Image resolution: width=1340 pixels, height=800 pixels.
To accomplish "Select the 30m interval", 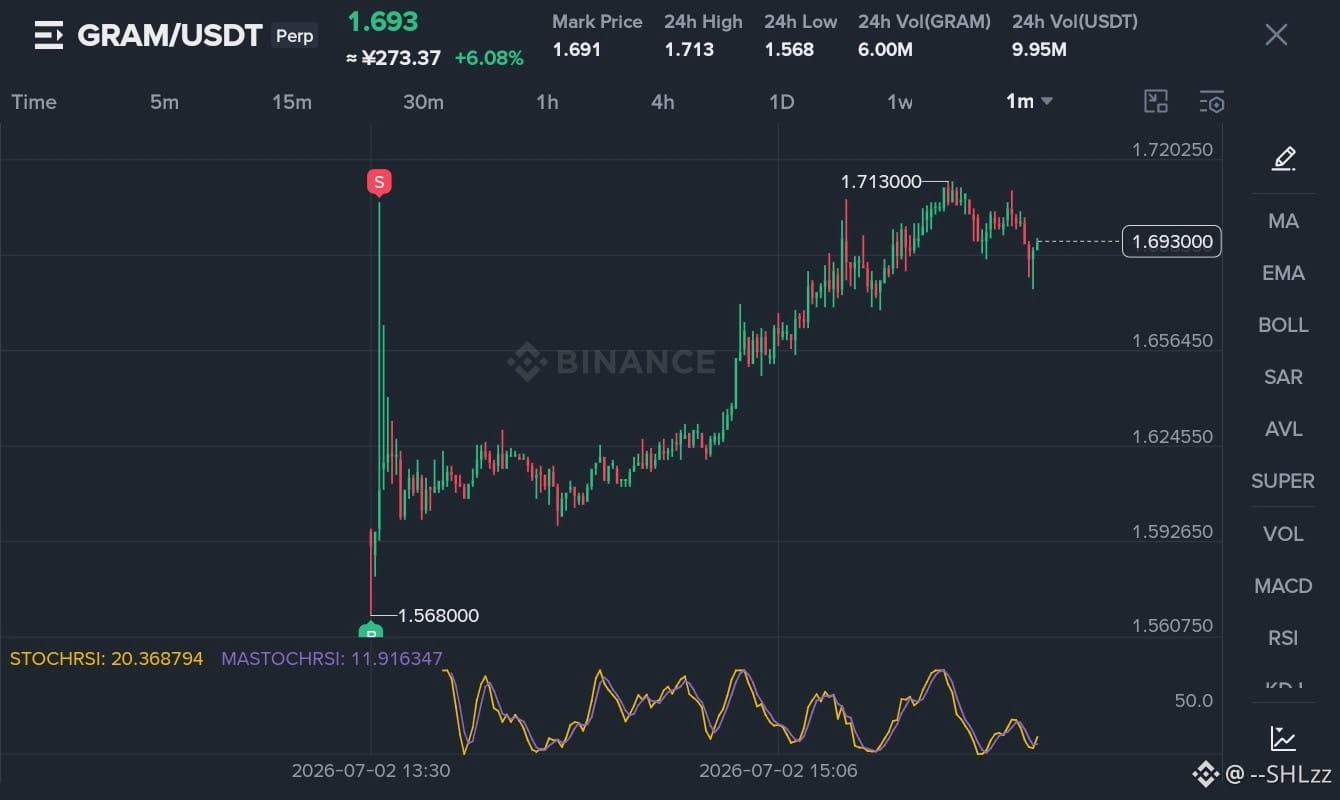I will (423, 102).
